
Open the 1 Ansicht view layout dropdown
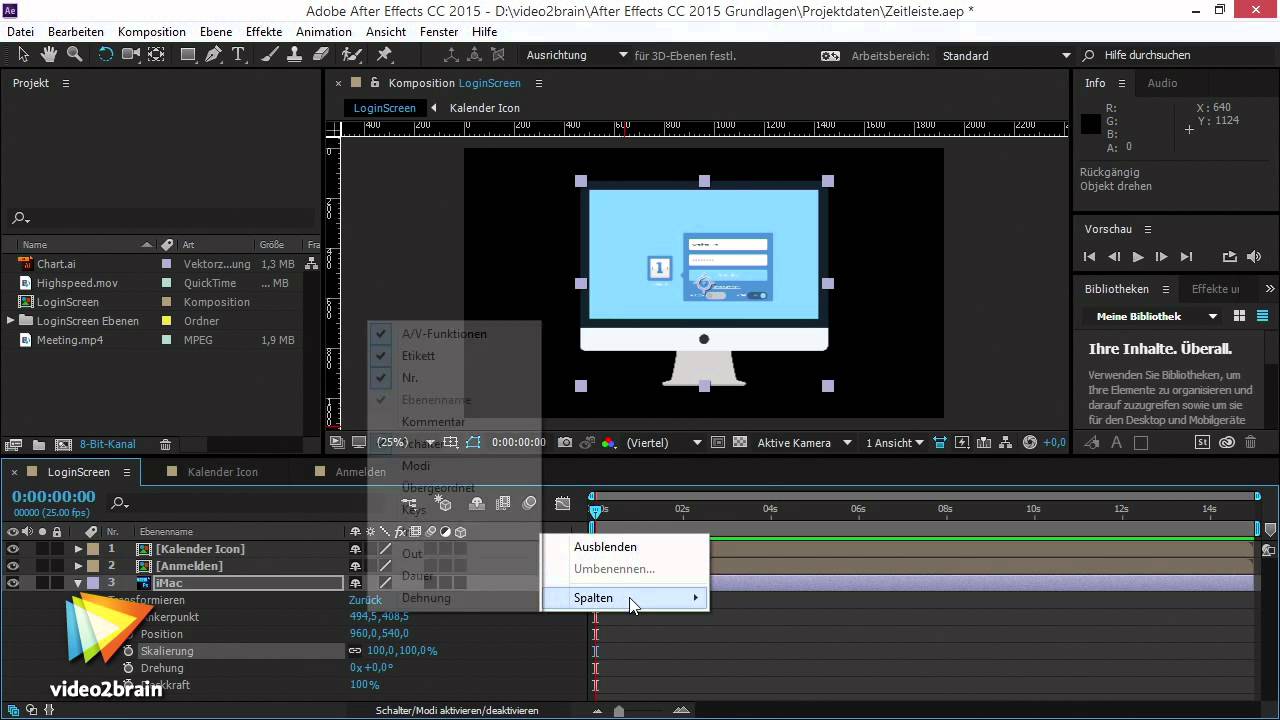pos(894,443)
